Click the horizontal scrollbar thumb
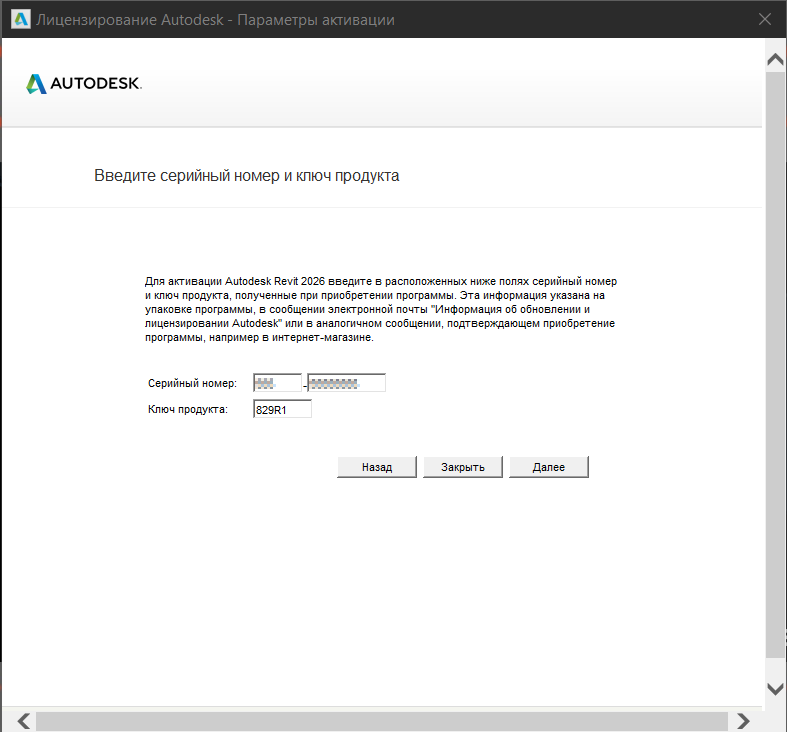This screenshot has height=732, width=787. (x=382, y=721)
